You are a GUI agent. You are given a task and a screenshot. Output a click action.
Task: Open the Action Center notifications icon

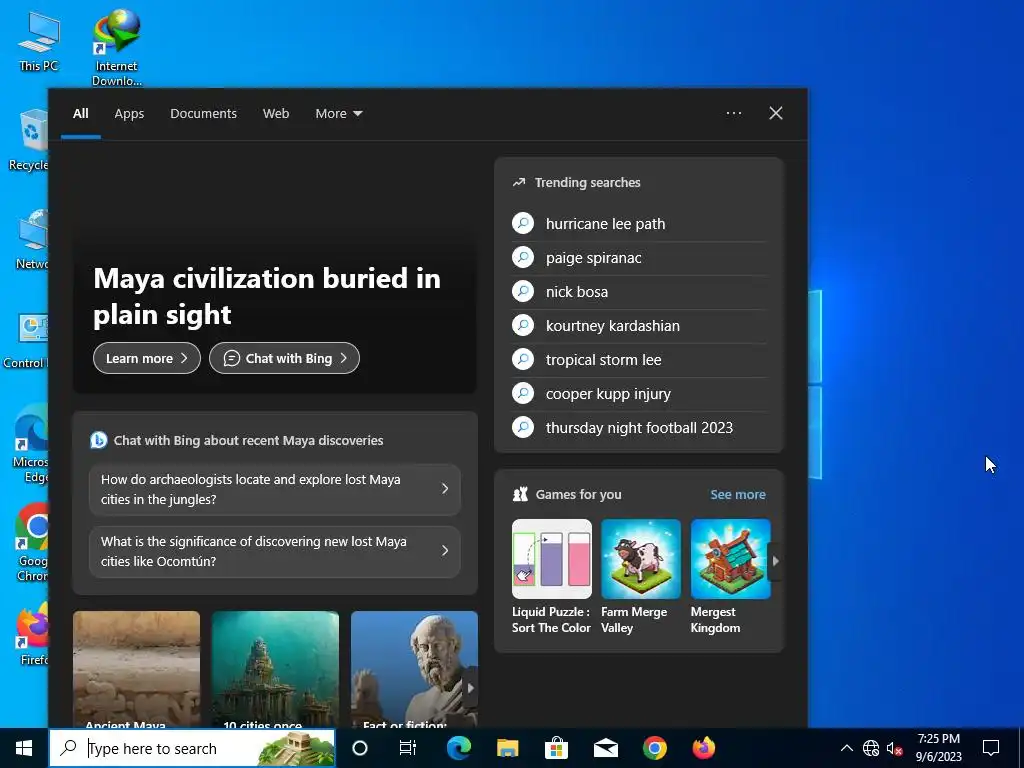pyautogui.click(x=991, y=748)
